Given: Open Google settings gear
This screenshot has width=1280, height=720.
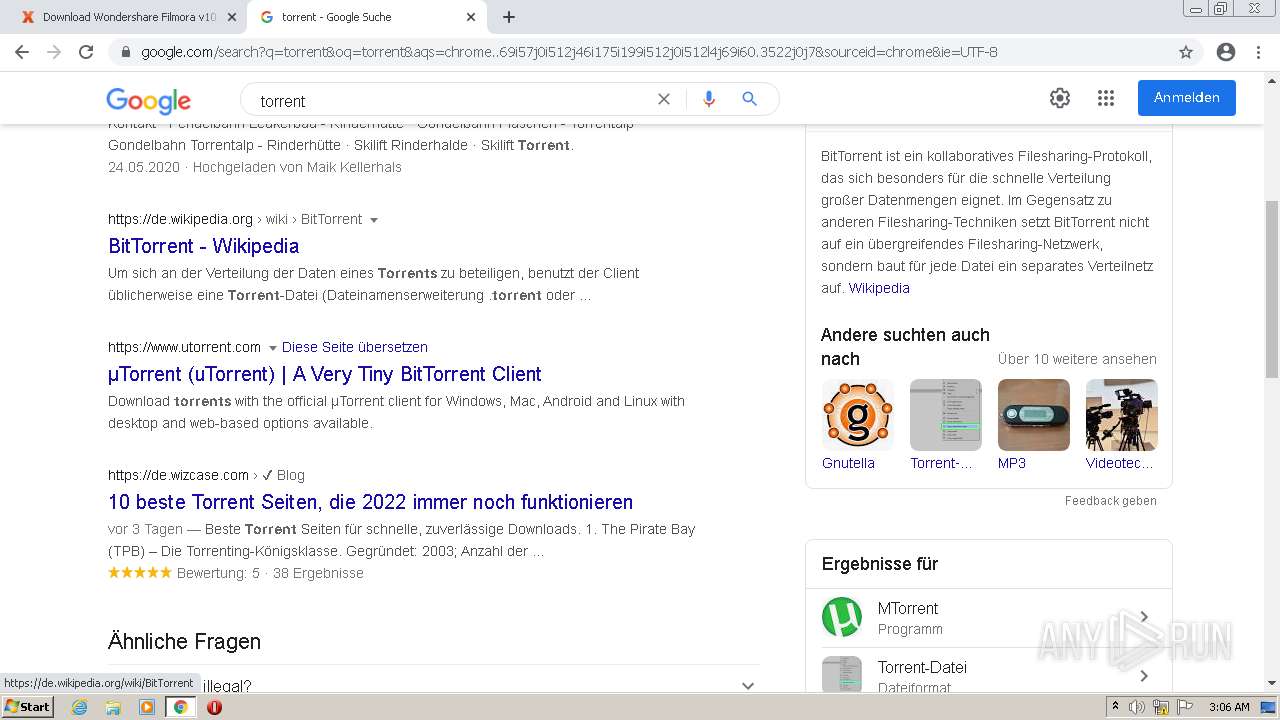Looking at the screenshot, I should (x=1060, y=98).
